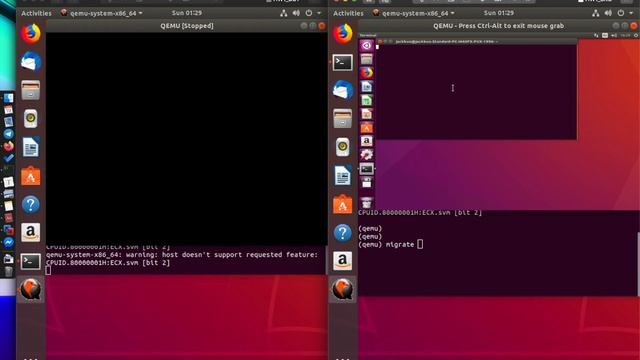Click Activities on the left desktop

[x=36, y=13]
